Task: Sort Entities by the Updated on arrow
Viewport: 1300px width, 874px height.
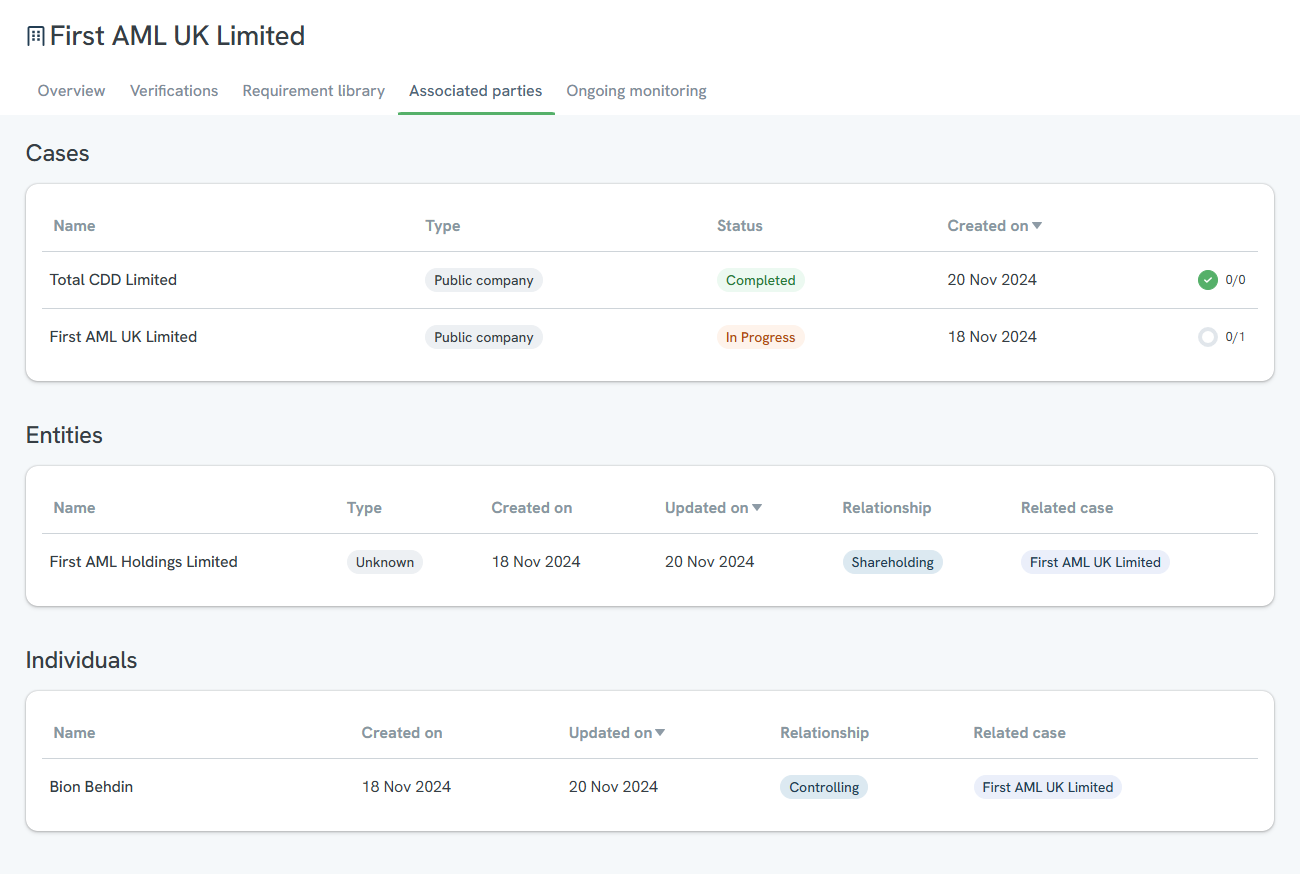Action: click(x=757, y=508)
